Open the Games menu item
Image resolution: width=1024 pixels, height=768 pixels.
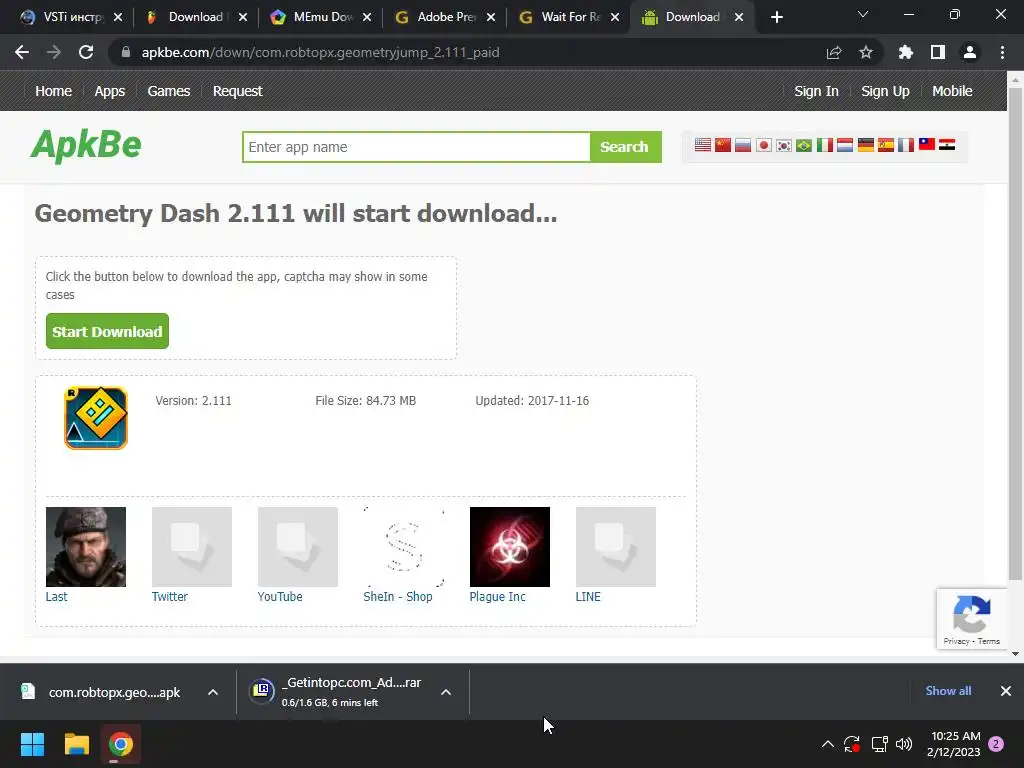pos(168,91)
